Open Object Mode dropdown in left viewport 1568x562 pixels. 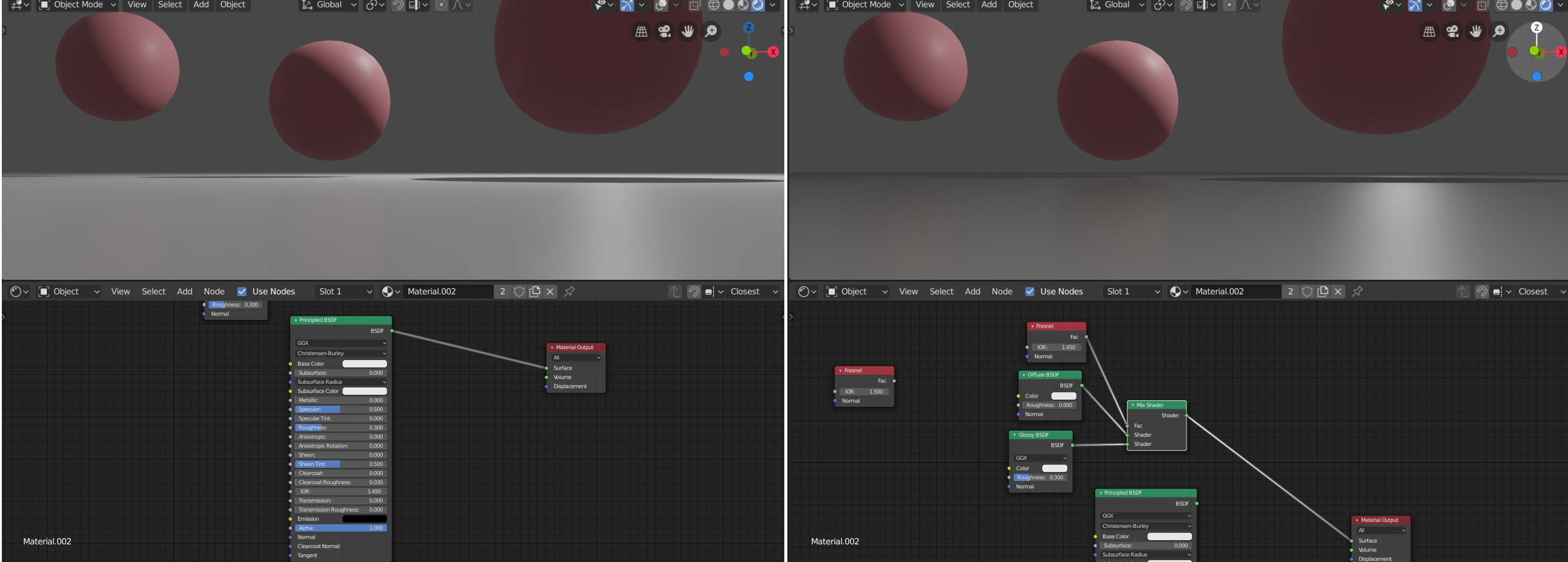[x=78, y=5]
